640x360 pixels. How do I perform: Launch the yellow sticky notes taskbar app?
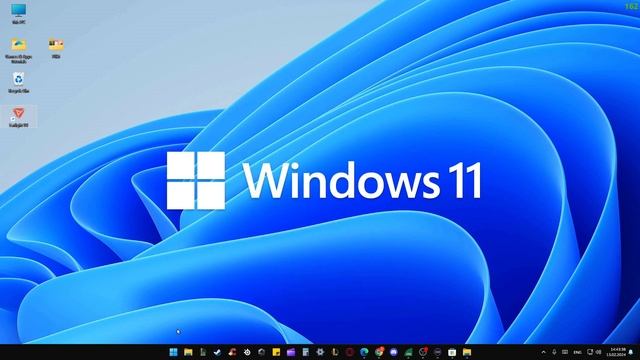(276, 352)
